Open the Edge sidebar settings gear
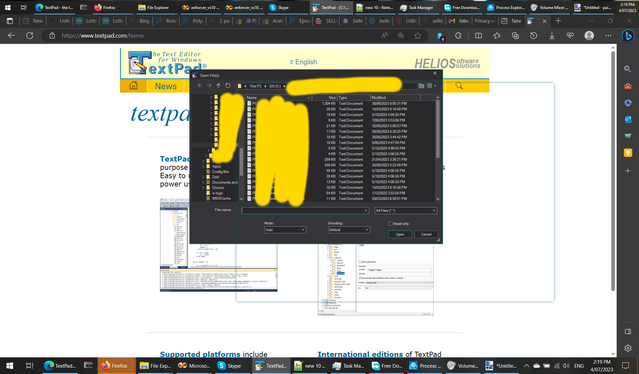Image resolution: width=639 pixels, height=374 pixels. coord(628,348)
